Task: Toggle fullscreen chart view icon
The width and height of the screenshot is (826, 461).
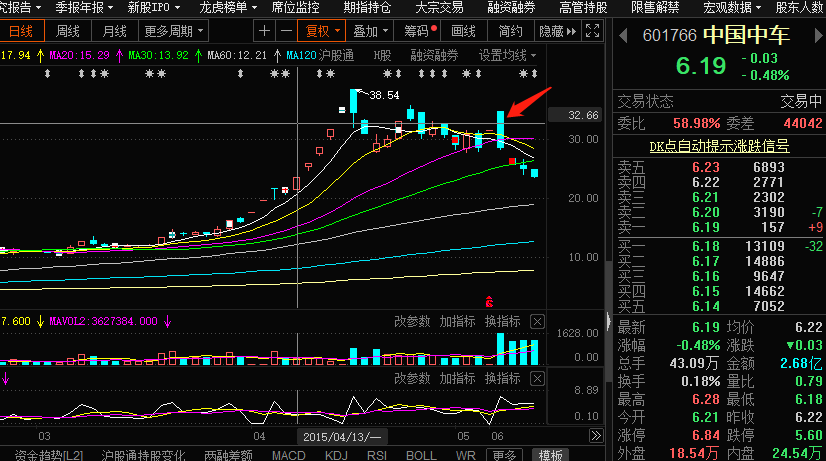Action: [x=593, y=31]
